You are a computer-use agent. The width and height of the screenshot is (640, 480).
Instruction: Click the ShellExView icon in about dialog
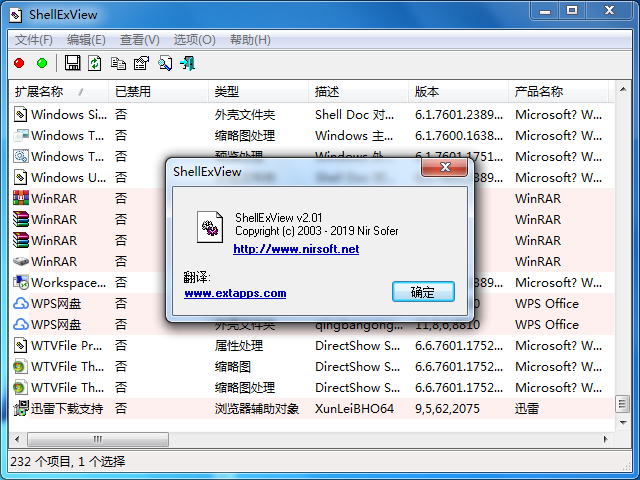coord(210,227)
